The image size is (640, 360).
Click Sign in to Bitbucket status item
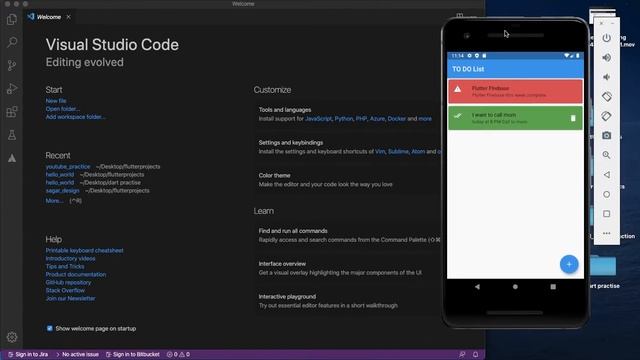click(133, 355)
